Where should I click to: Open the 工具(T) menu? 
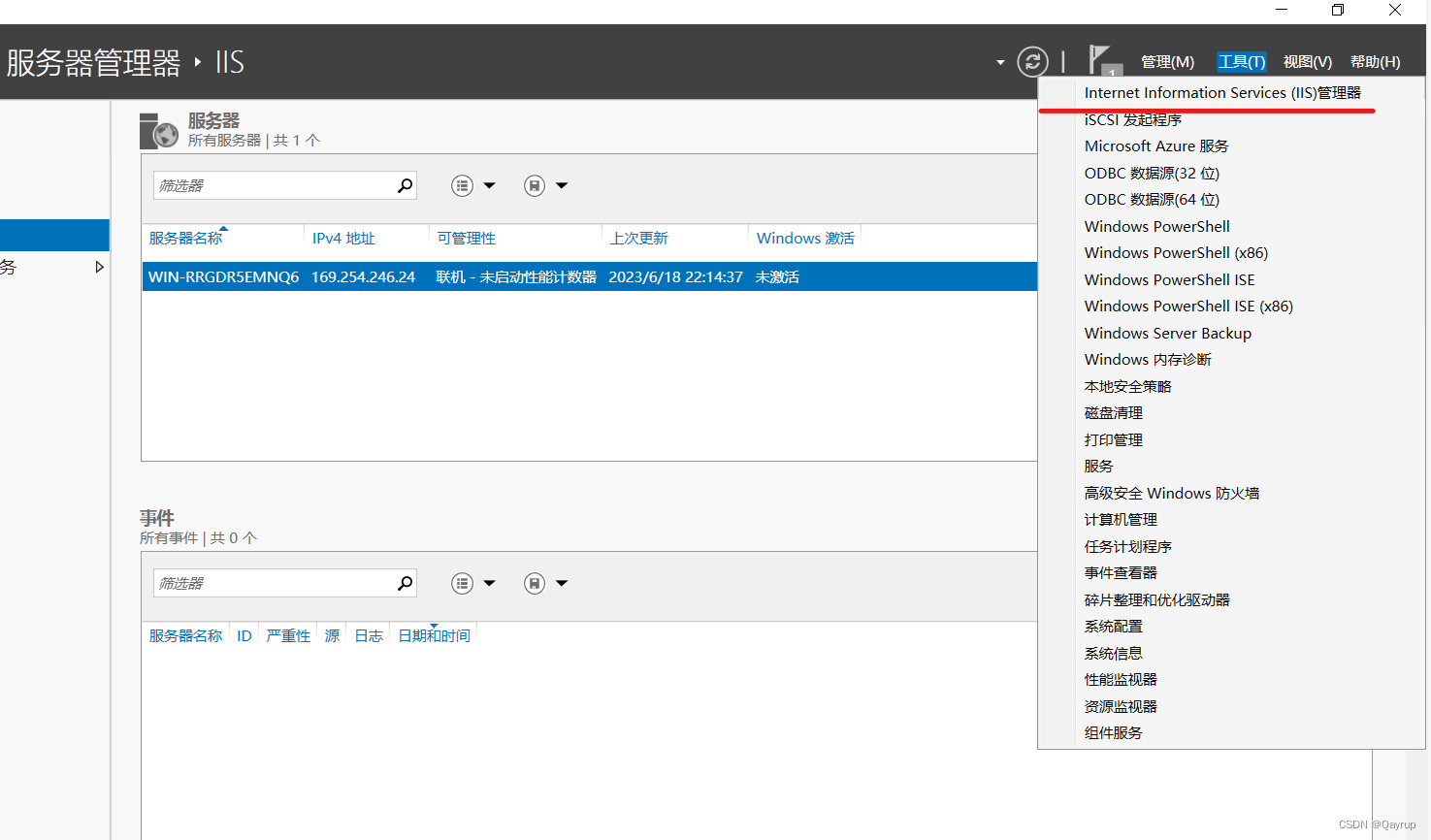click(x=1242, y=62)
